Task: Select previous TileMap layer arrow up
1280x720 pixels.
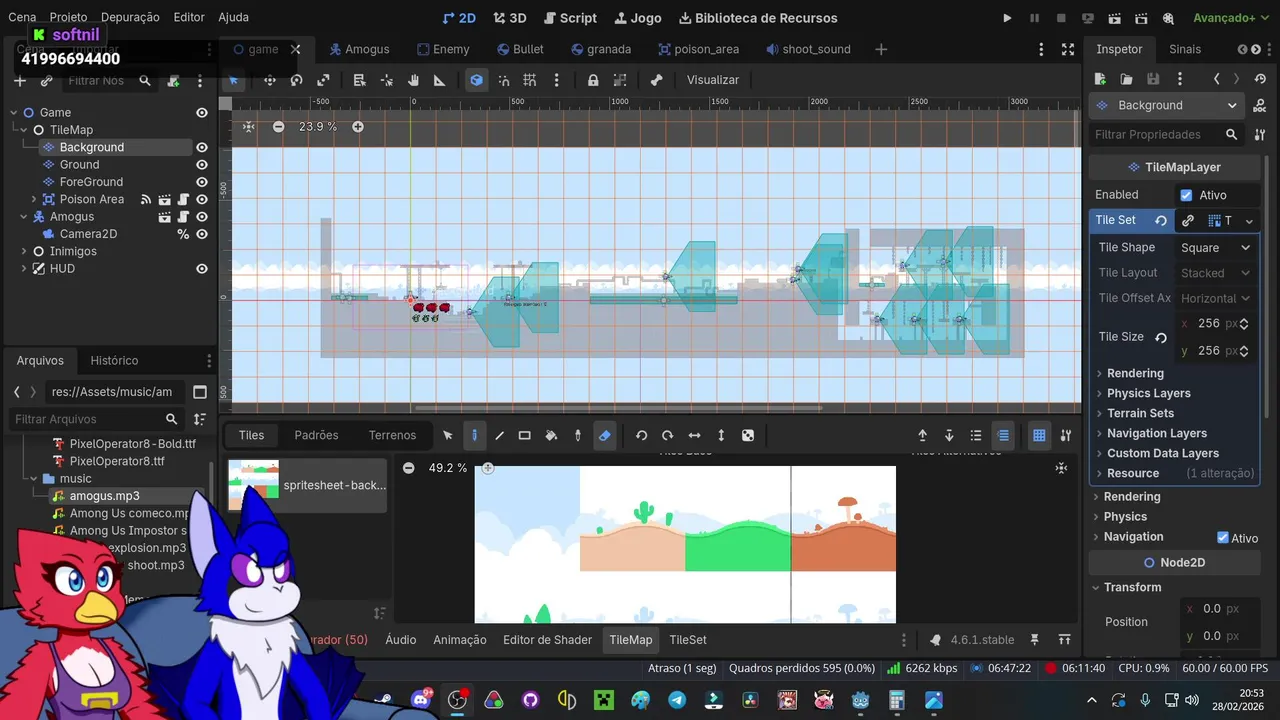Action: pyautogui.click(x=922, y=436)
